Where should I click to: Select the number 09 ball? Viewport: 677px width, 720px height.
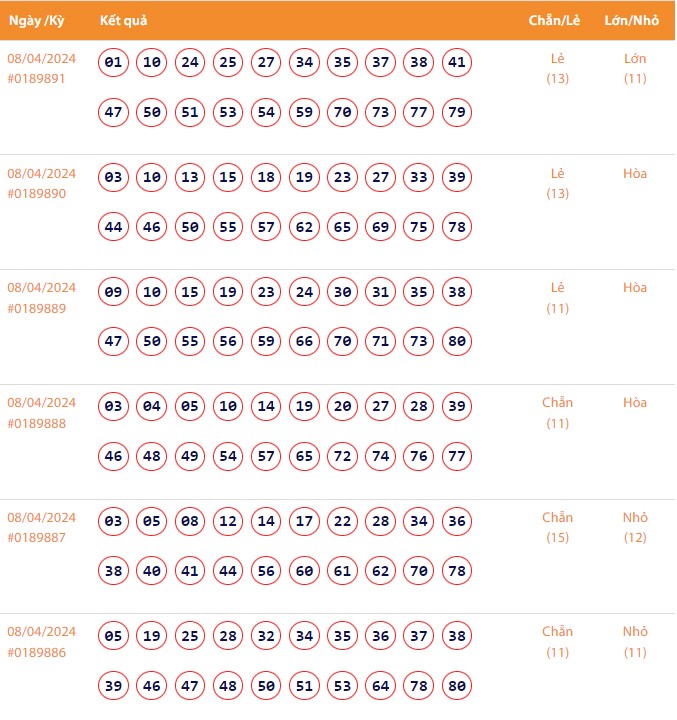(x=114, y=293)
